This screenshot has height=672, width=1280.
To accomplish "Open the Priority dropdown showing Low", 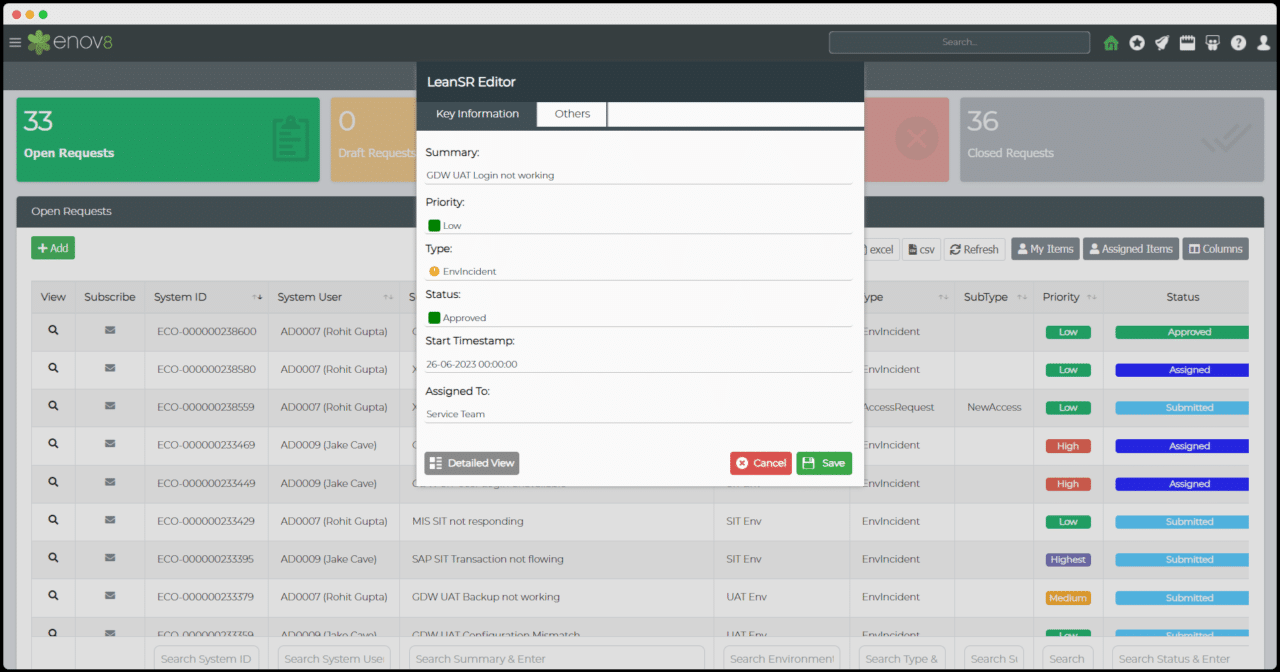I will pos(640,225).
